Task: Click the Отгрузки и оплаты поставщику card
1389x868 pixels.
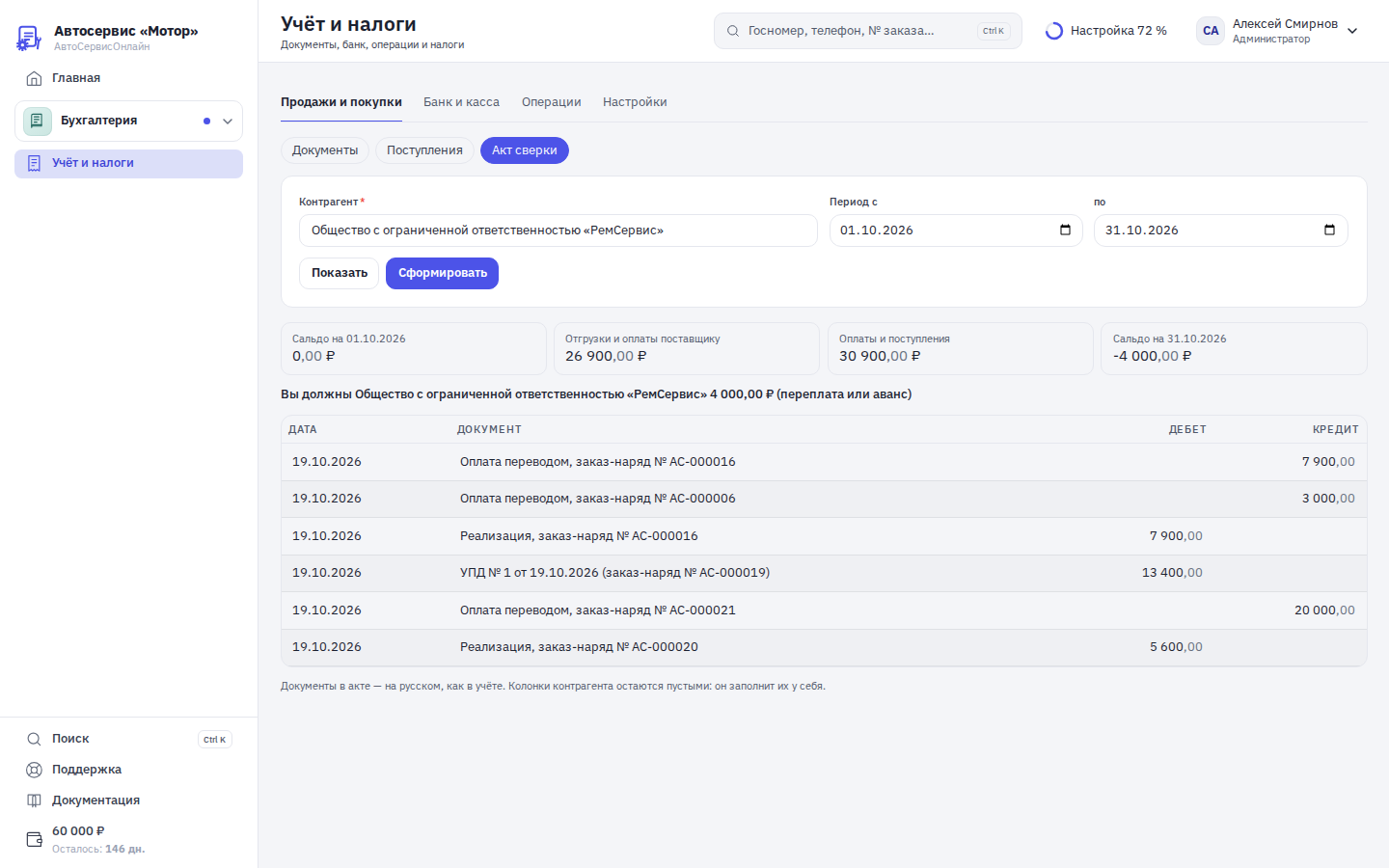Action: click(687, 348)
